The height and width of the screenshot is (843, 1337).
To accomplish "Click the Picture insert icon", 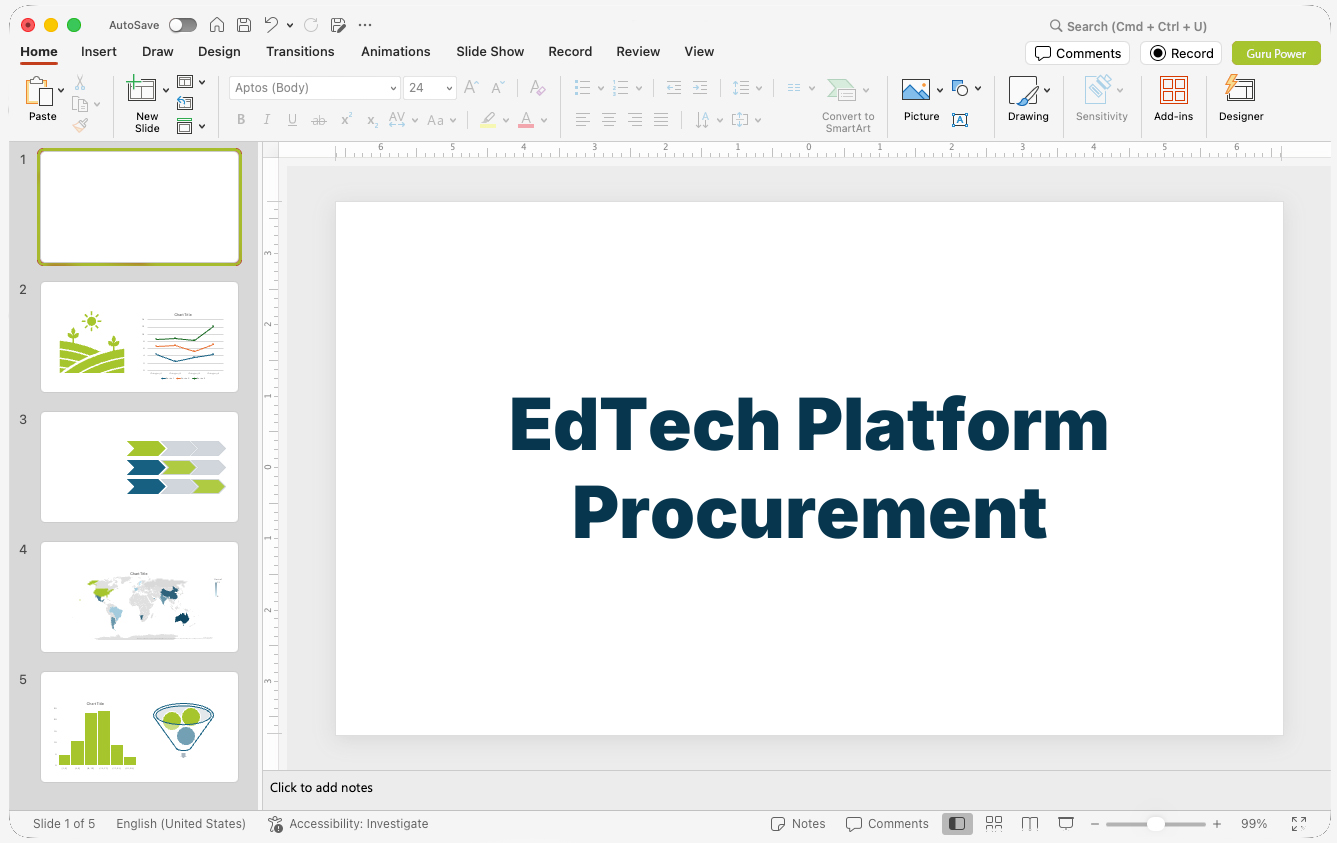I will 916,90.
